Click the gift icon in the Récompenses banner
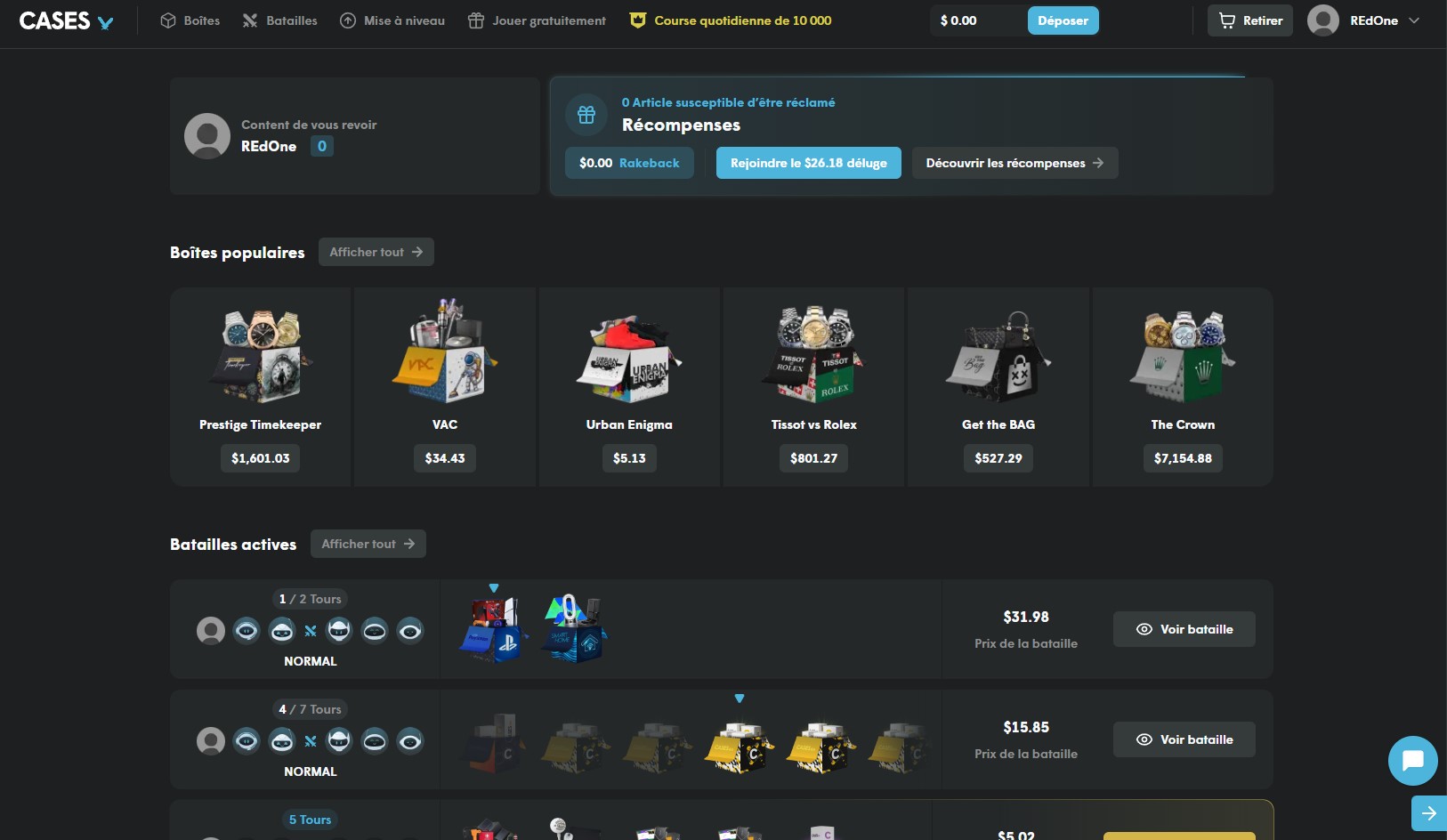The width and height of the screenshot is (1447, 840). tap(586, 114)
